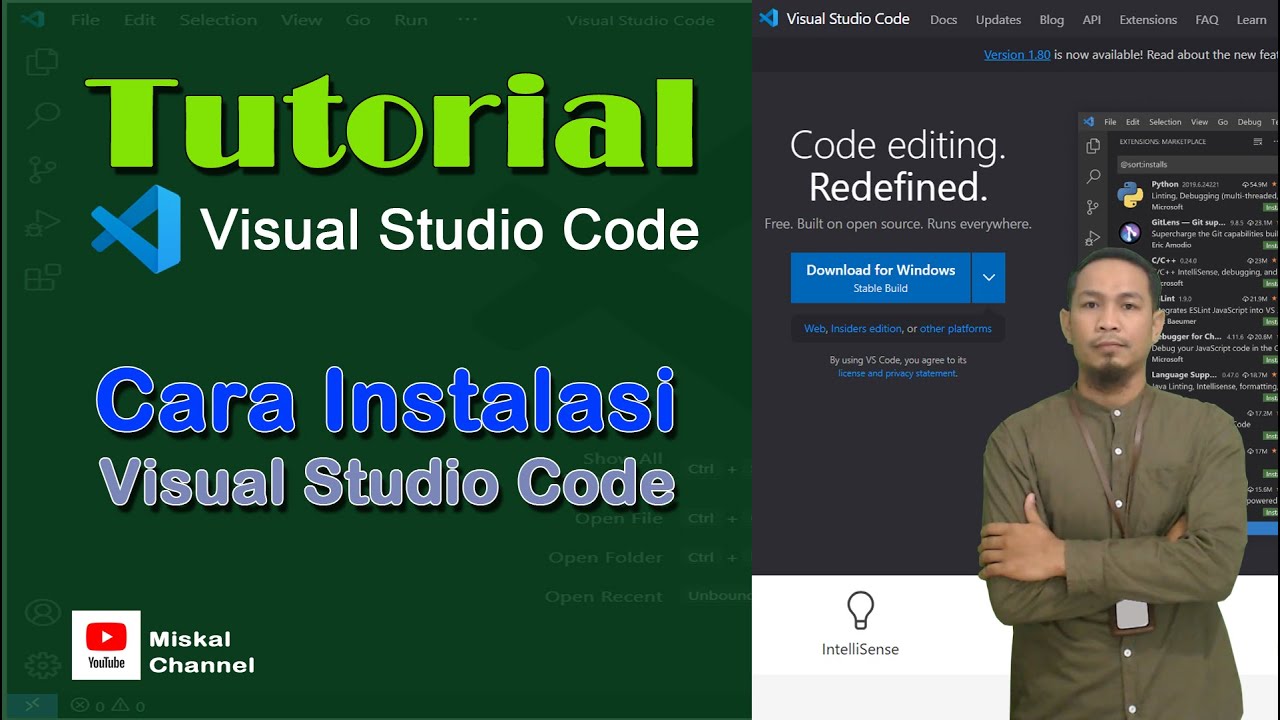Open the Explorer icon in faded VS Code sidebar

pos(41,62)
